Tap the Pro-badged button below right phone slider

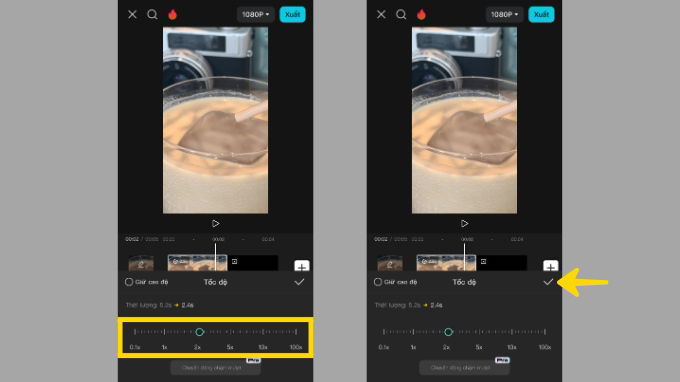pyautogui.click(x=464, y=367)
